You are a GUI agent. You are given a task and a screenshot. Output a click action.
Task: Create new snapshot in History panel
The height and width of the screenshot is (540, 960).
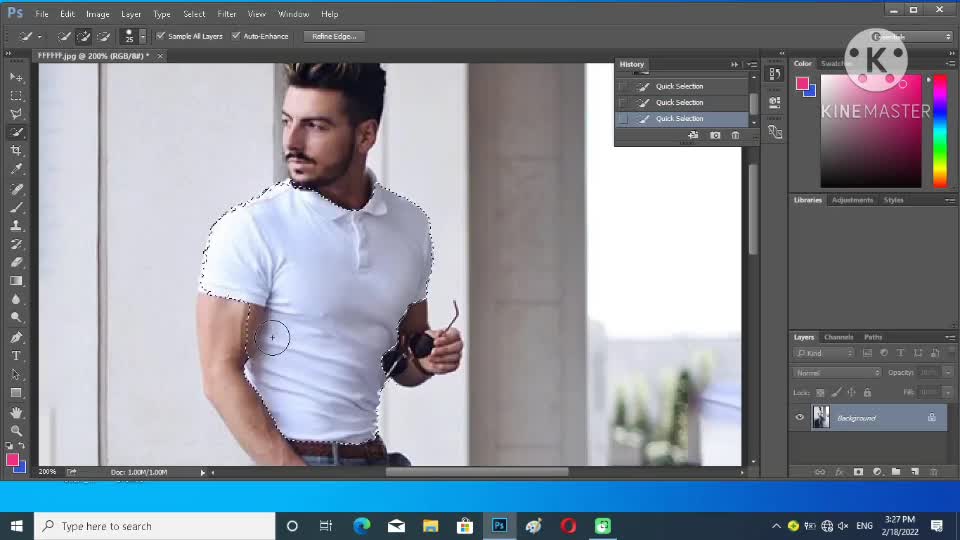coord(714,135)
